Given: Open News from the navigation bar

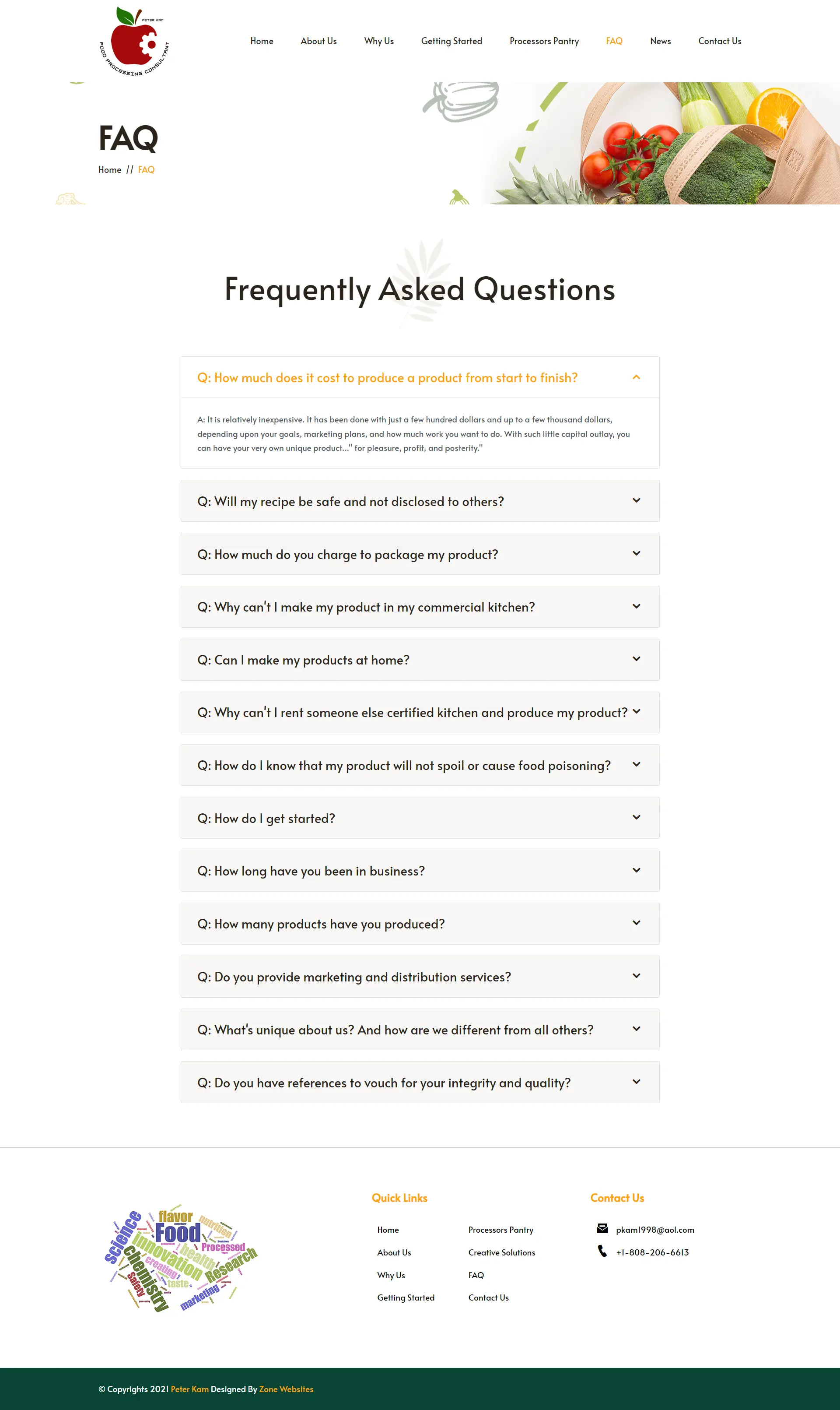Looking at the screenshot, I should pyautogui.click(x=660, y=41).
